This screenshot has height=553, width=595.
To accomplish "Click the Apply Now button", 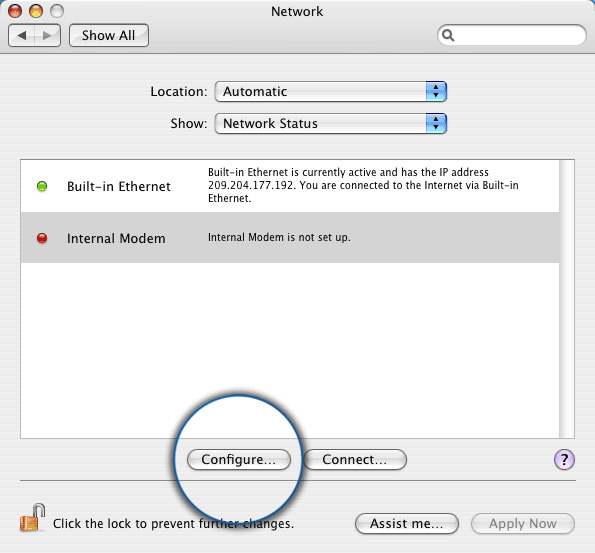I will (523, 524).
